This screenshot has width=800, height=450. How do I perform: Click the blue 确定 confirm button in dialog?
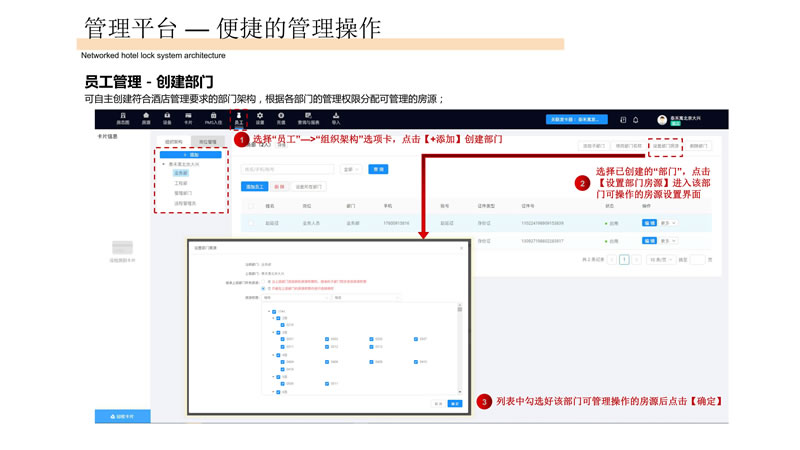point(455,404)
